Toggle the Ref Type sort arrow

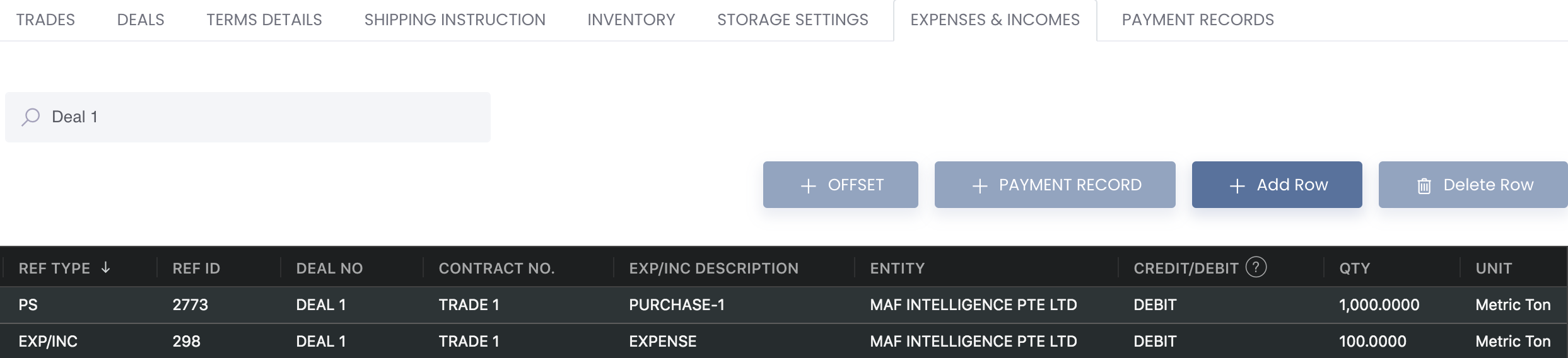(106, 268)
